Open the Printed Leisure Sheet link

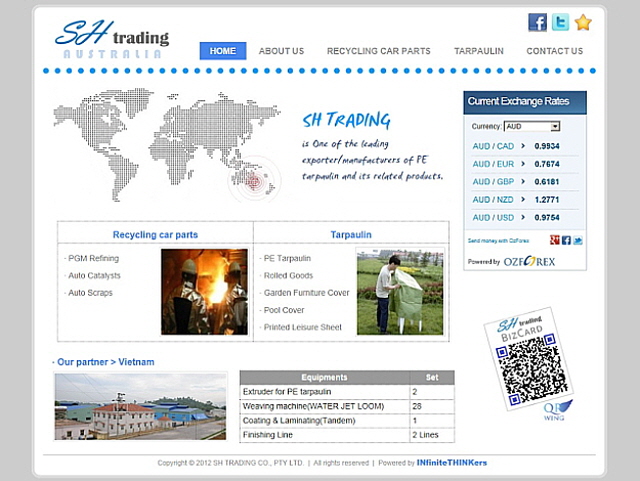[302, 327]
